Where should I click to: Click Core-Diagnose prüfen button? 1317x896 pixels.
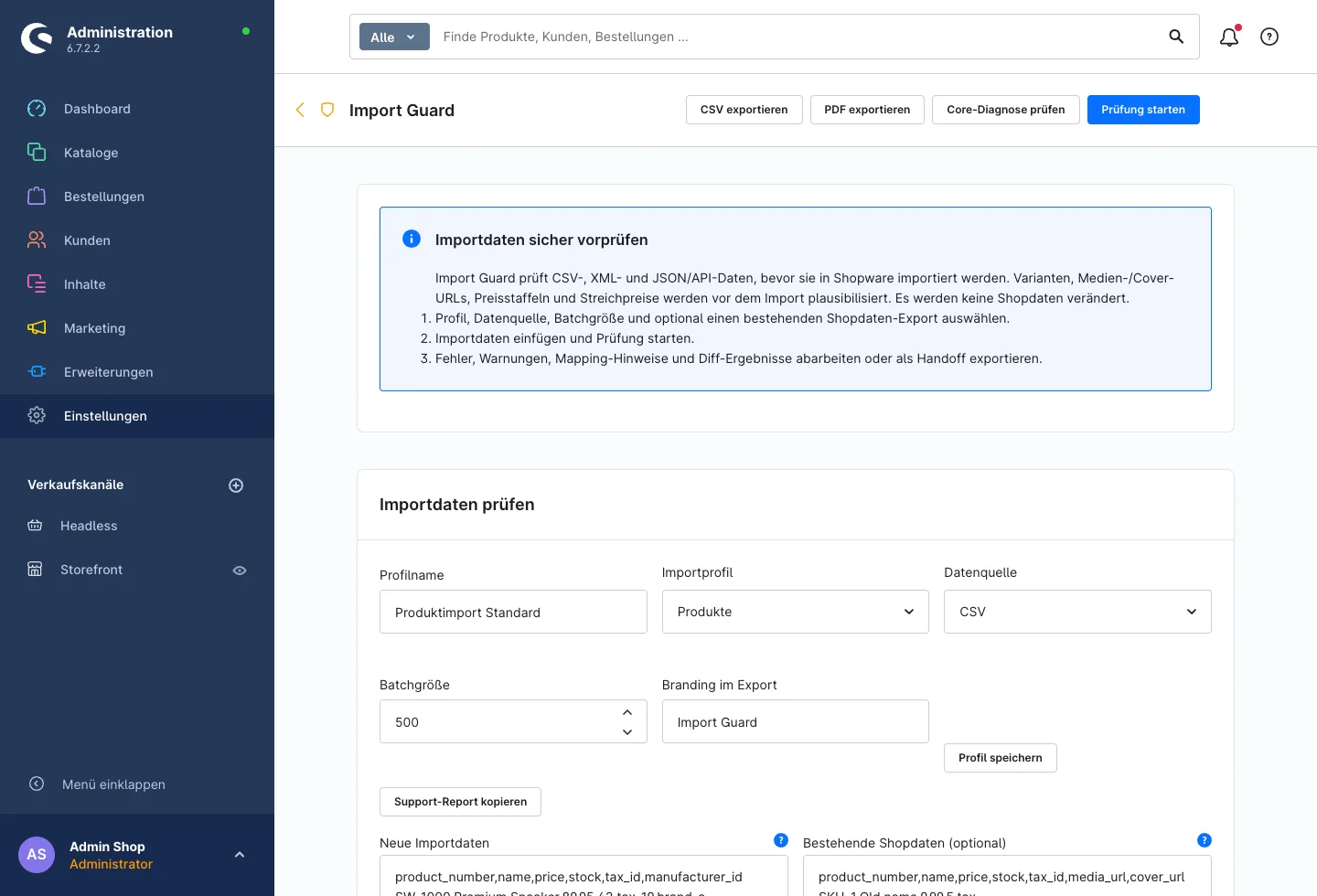(x=1005, y=110)
